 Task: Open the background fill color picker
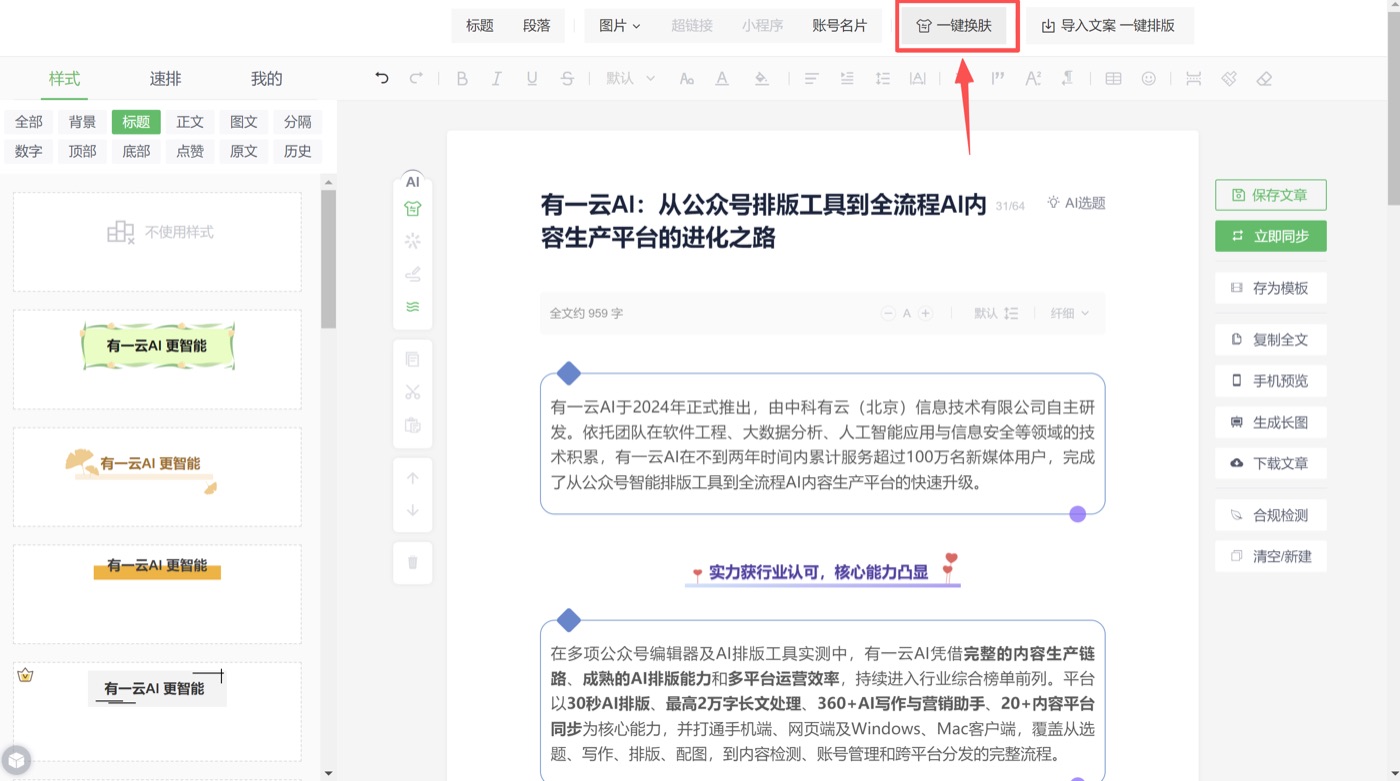click(762, 78)
